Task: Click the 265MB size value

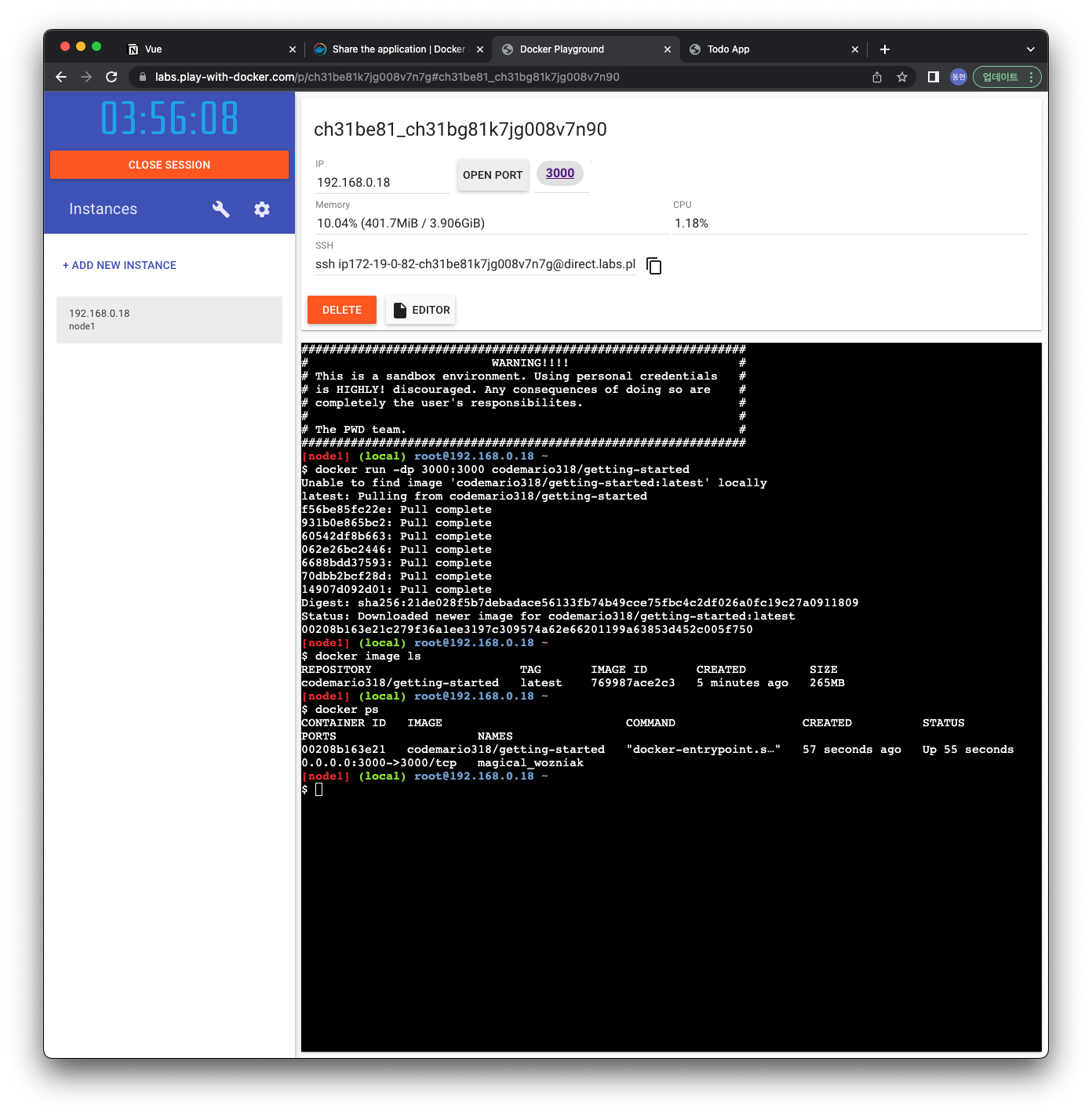Action: (827, 683)
